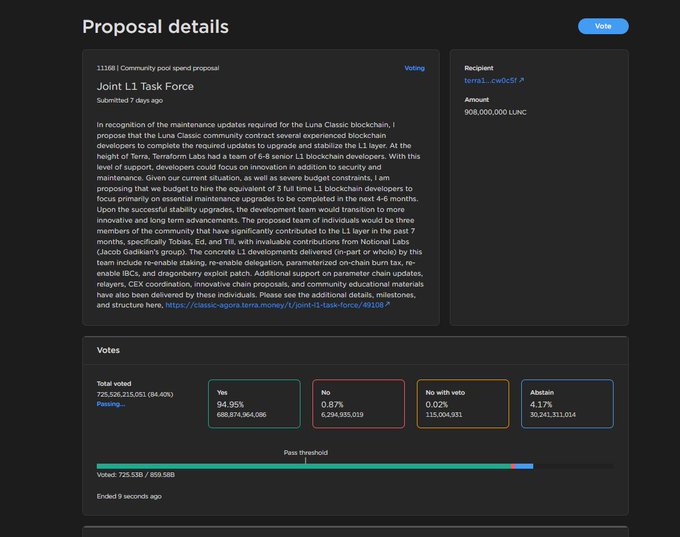Click the Pass threshold marker on the bar
This screenshot has width=680, height=537.
point(305,461)
